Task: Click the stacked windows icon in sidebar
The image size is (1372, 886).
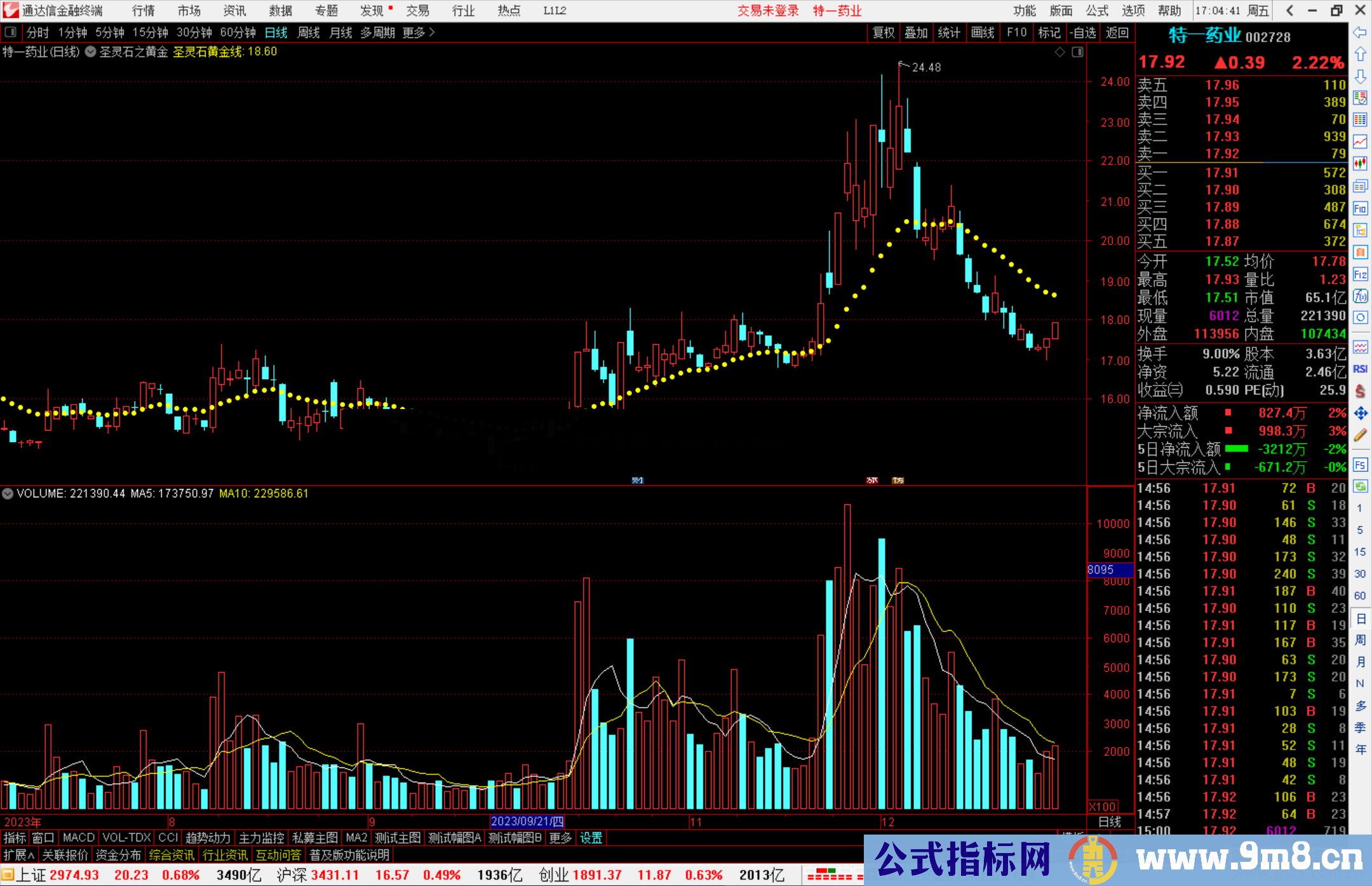Action: [1359, 186]
